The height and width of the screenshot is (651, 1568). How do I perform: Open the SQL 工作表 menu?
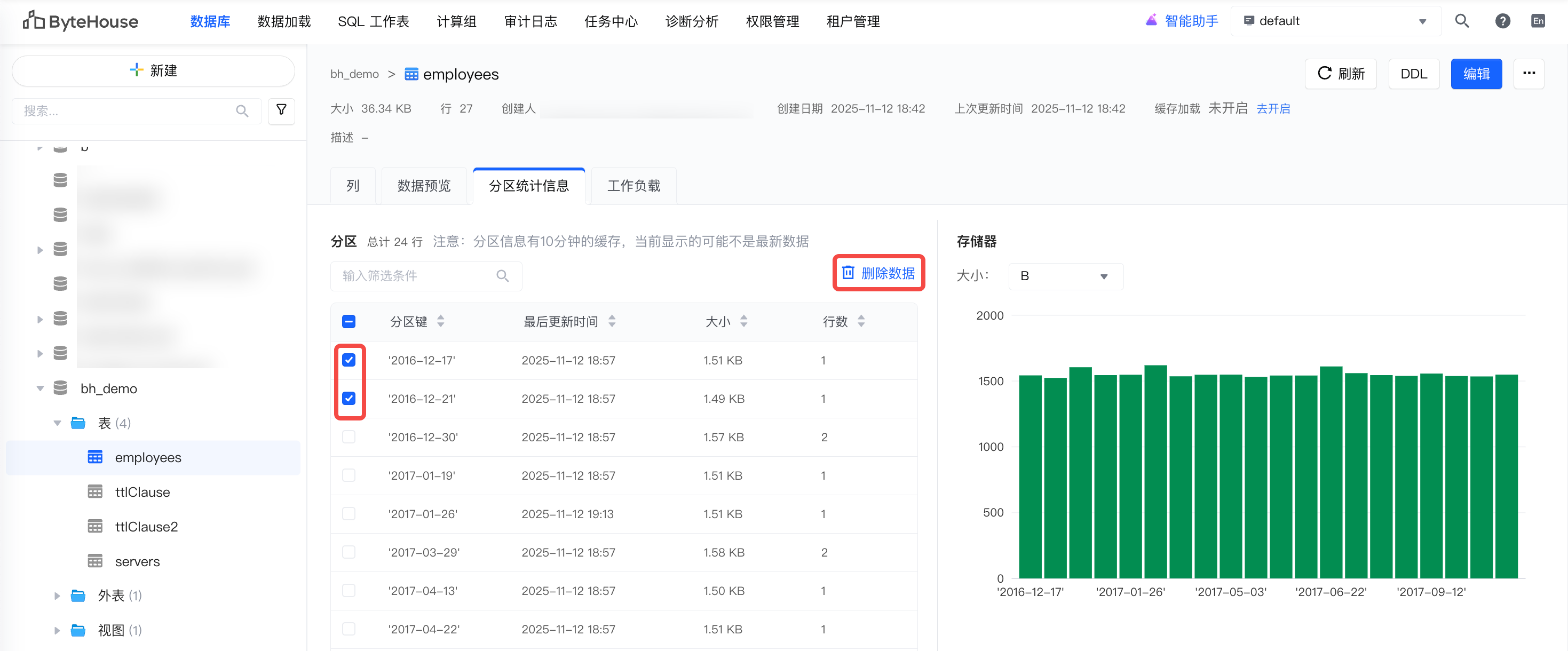coord(373,21)
